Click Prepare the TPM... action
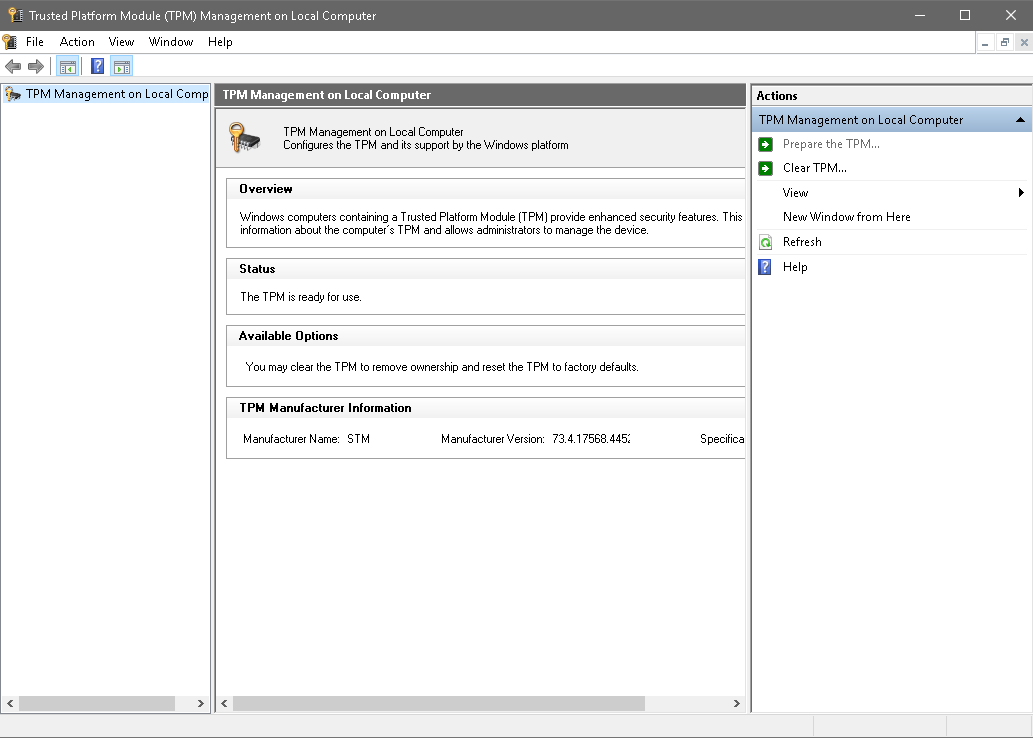 click(x=831, y=144)
